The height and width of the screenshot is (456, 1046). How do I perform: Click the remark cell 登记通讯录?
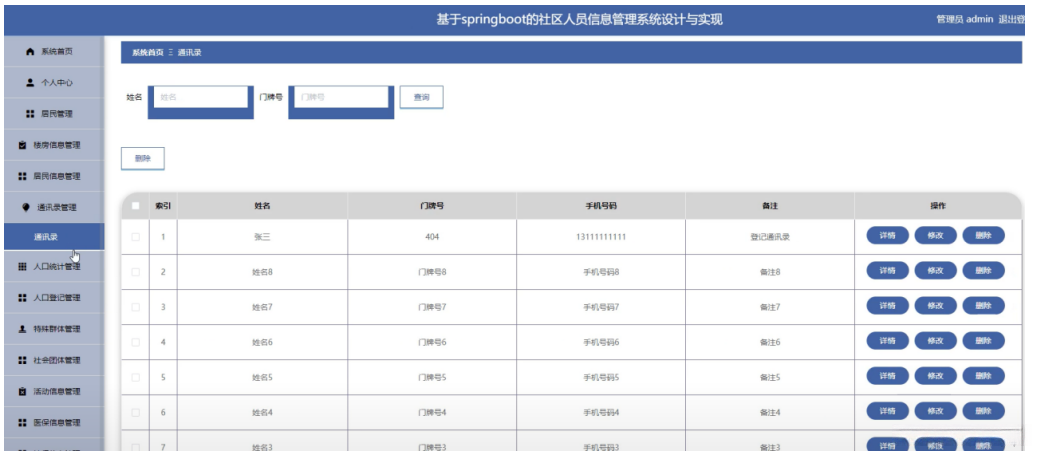pos(770,237)
